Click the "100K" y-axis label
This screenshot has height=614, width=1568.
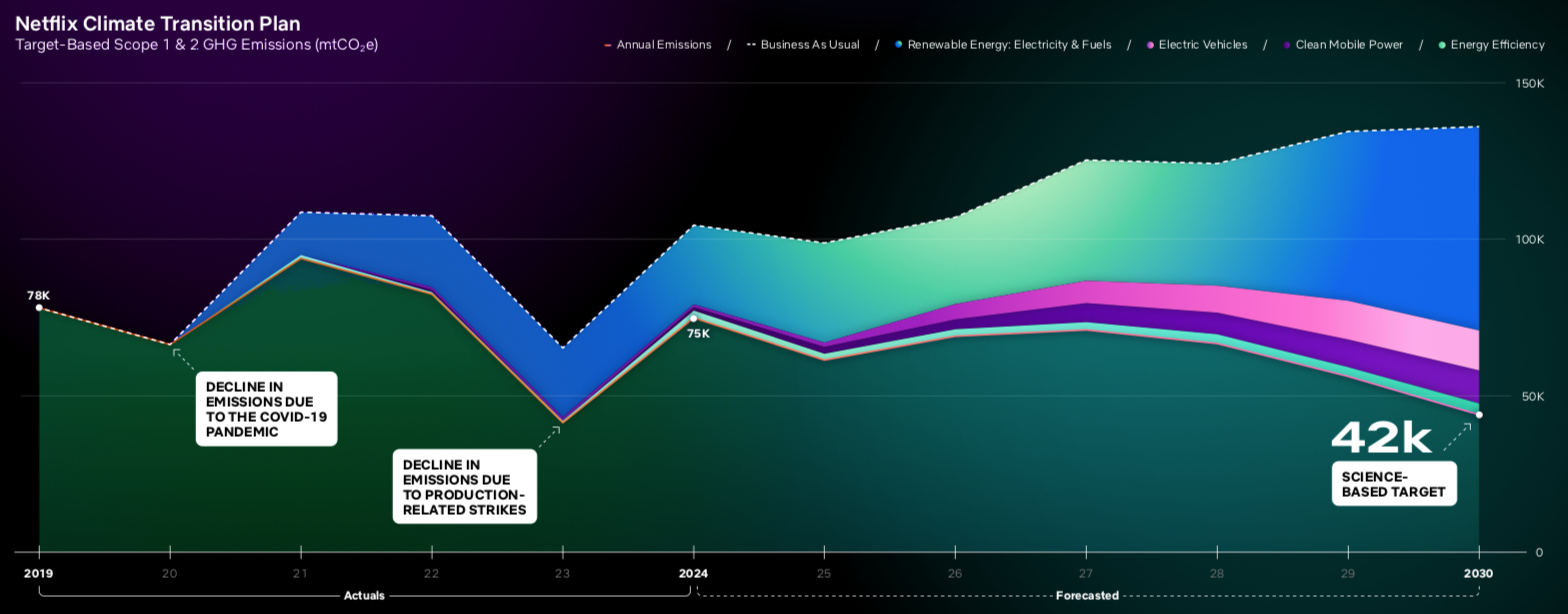[x=1530, y=240]
